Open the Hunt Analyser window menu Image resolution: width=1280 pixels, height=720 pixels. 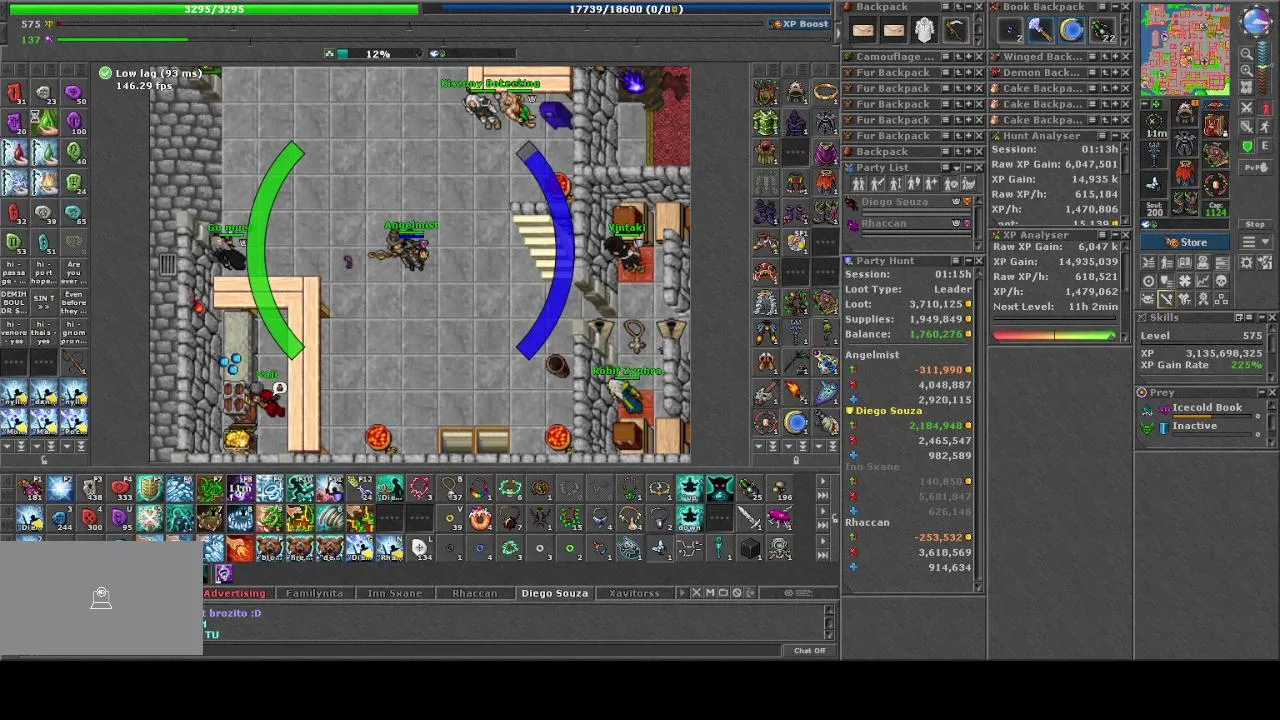(1102, 136)
